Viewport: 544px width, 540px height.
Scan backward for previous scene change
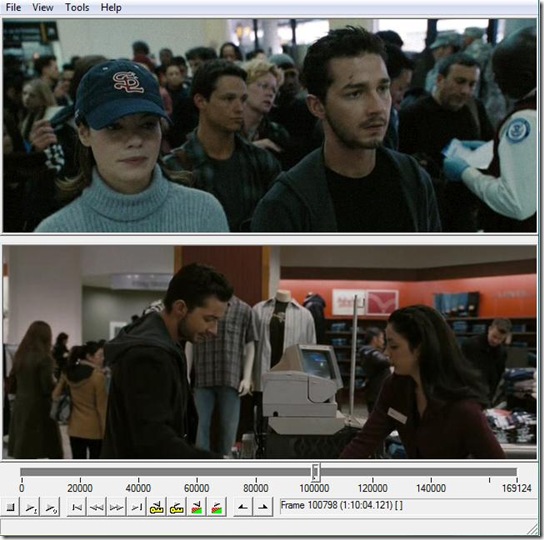(x=196, y=507)
